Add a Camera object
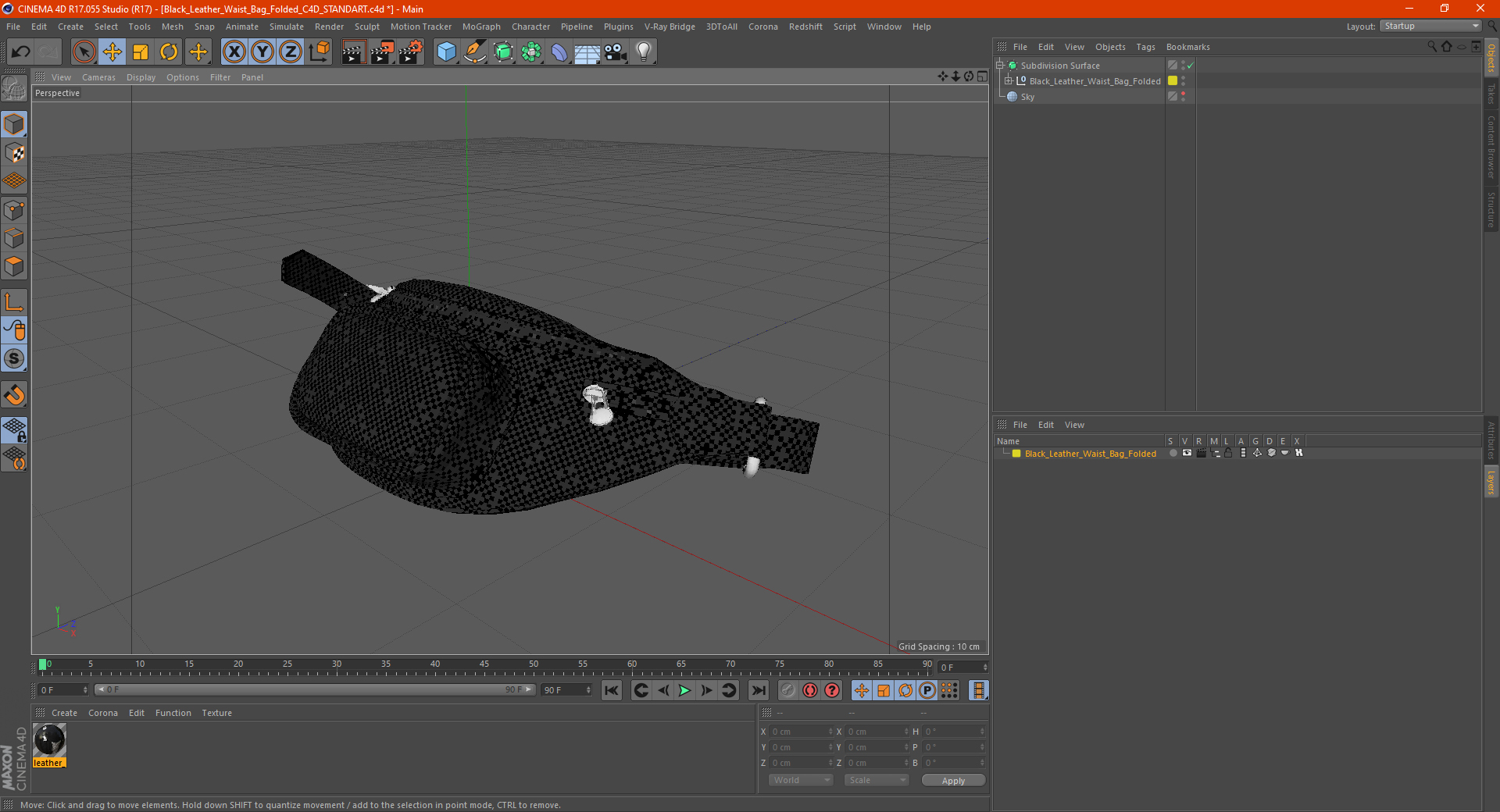The height and width of the screenshot is (812, 1500). point(616,52)
